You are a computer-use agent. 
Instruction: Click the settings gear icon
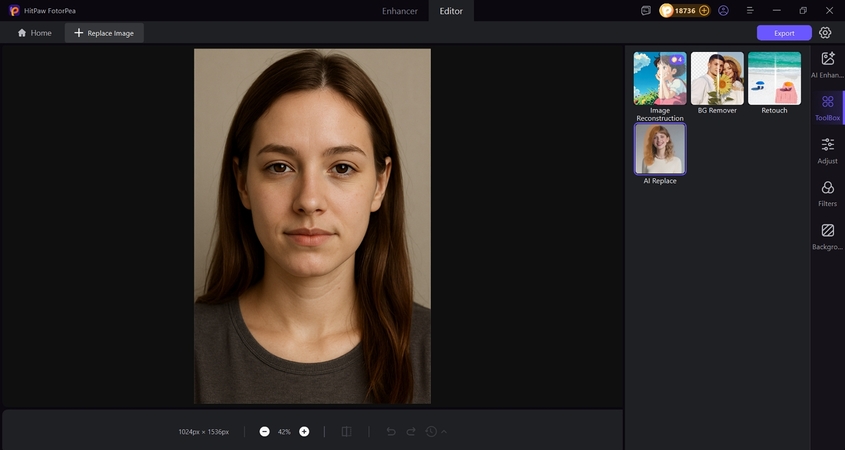tap(825, 33)
